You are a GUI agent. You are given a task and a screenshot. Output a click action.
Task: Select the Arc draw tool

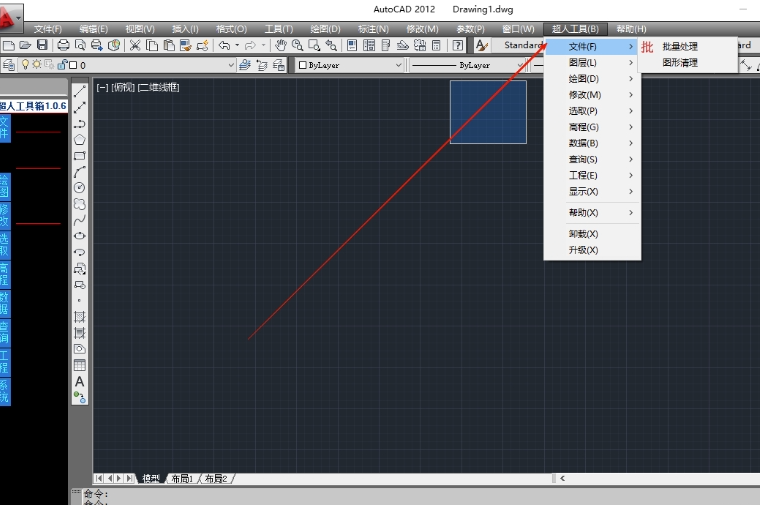coord(79,172)
